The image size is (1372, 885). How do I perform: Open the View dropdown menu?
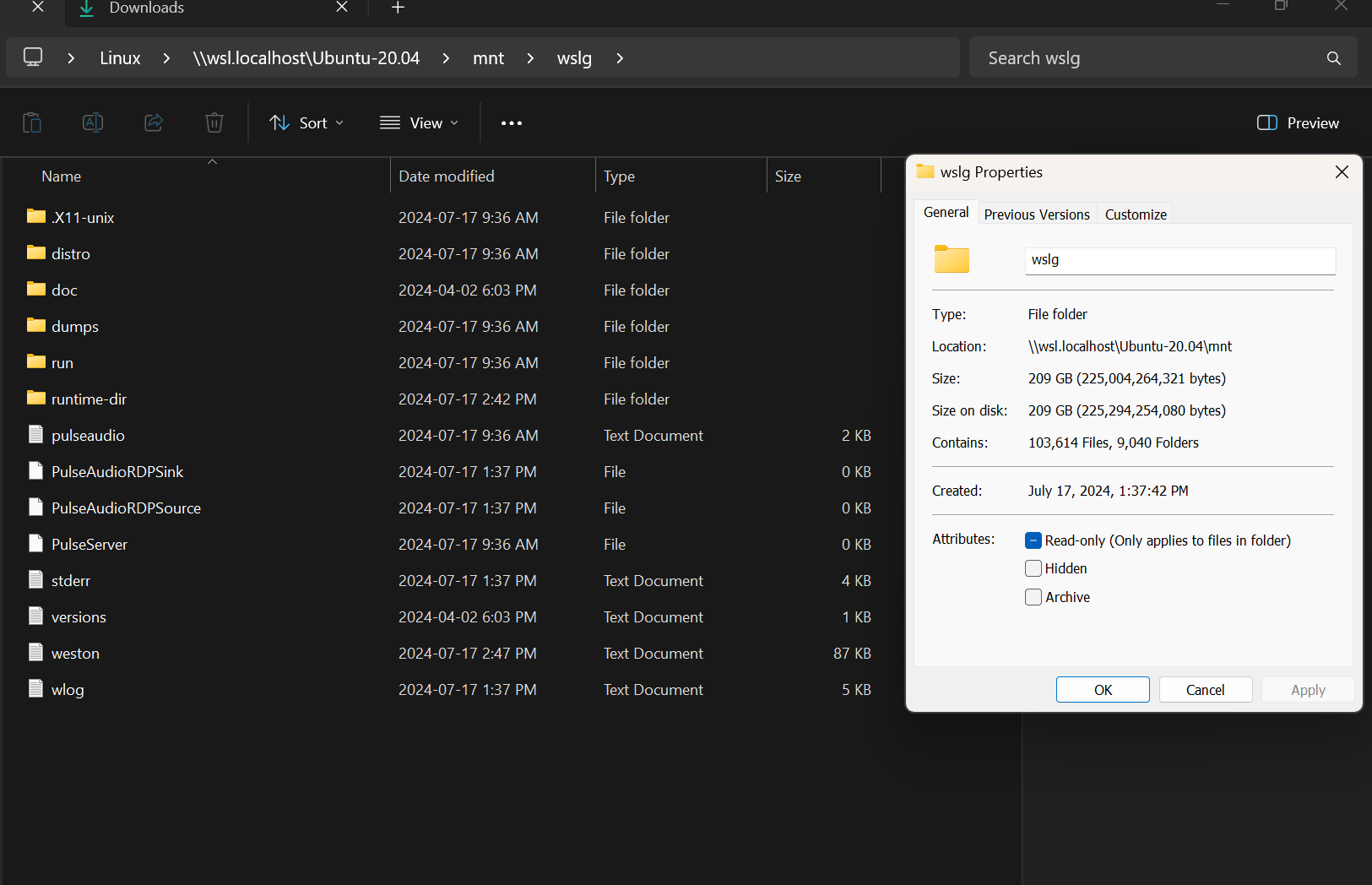[420, 123]
